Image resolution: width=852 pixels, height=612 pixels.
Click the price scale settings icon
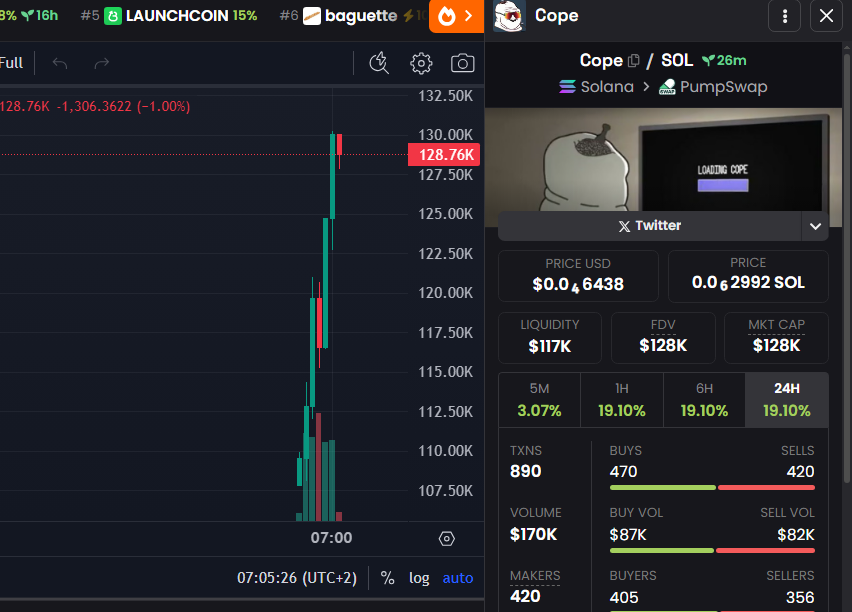coord(447,539)
